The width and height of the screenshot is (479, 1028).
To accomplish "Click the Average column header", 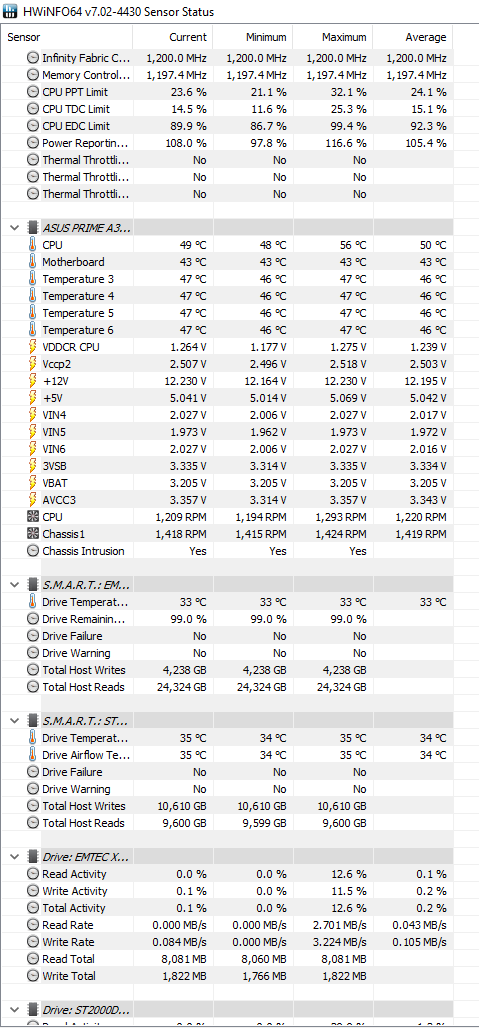I will click(x=413, y=37).
